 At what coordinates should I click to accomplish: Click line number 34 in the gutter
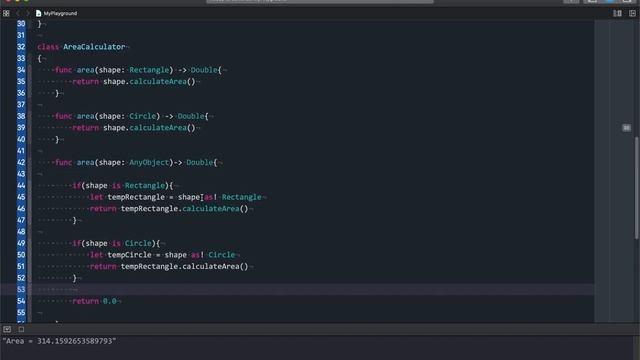21,70
